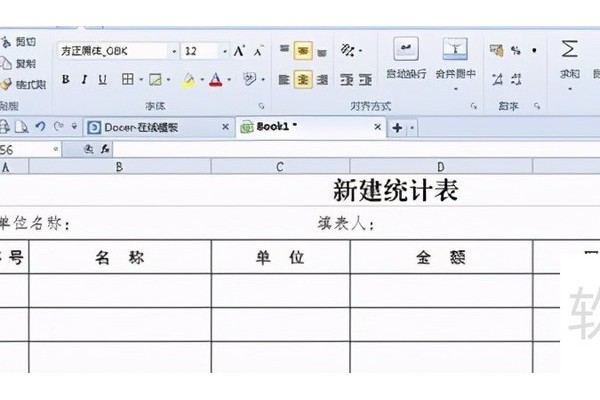Click the Copy (复制) command
This screenshot has width=600, height=400.
[x=18, y=63]
